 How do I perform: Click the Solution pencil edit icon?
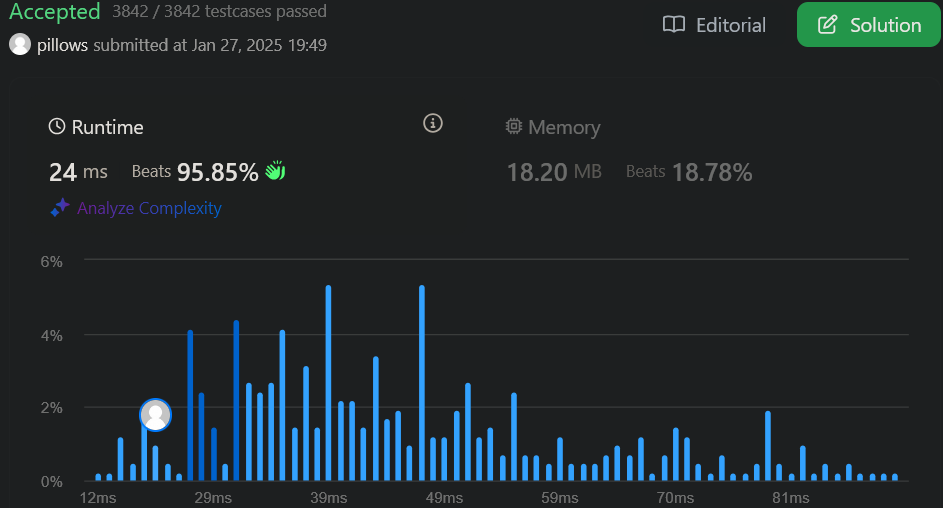(x=828, y=25)
